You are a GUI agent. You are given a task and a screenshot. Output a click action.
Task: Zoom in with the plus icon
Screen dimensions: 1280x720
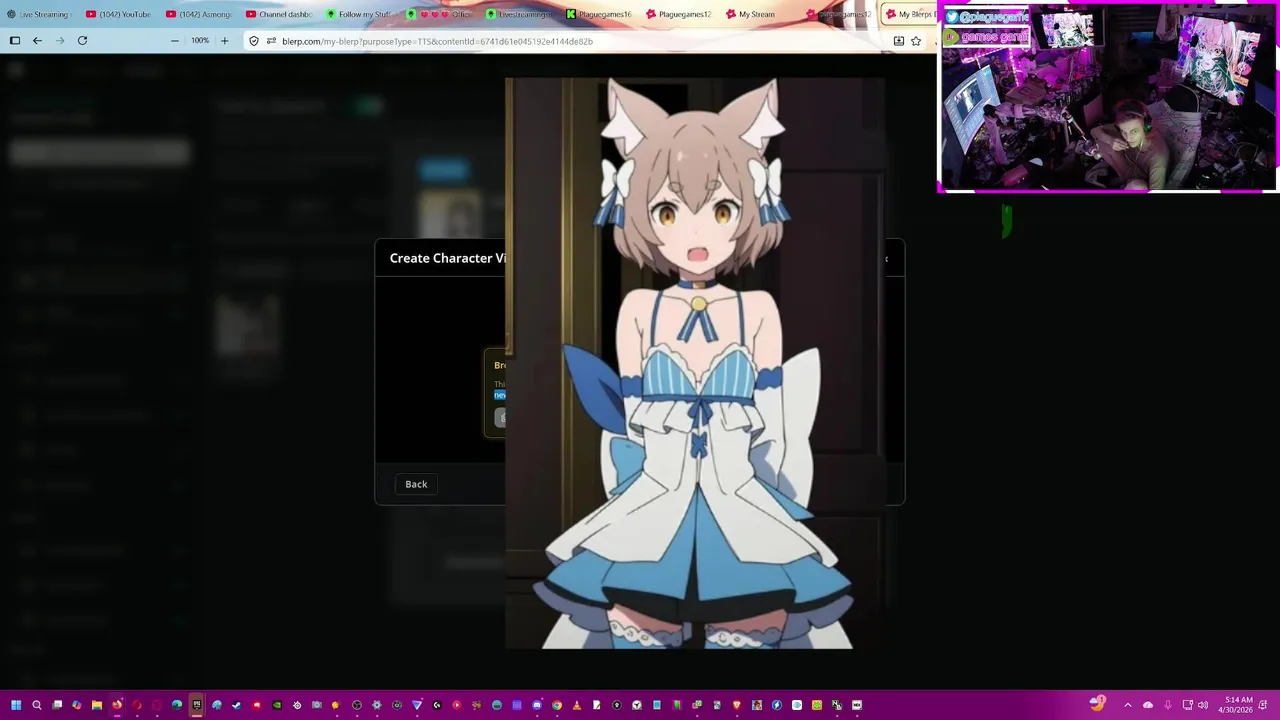[224, 41]
